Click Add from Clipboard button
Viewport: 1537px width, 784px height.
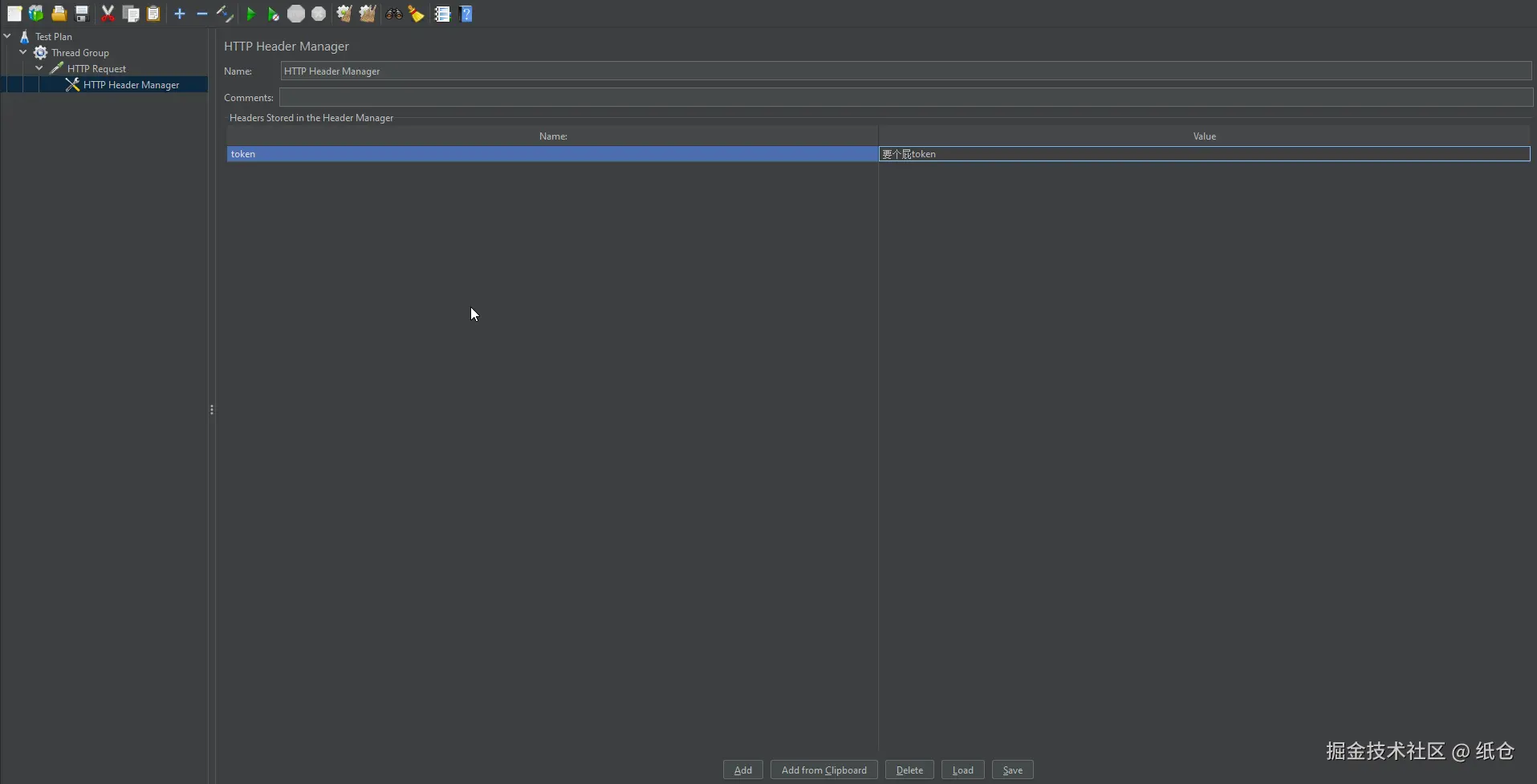tap(824, 770)
